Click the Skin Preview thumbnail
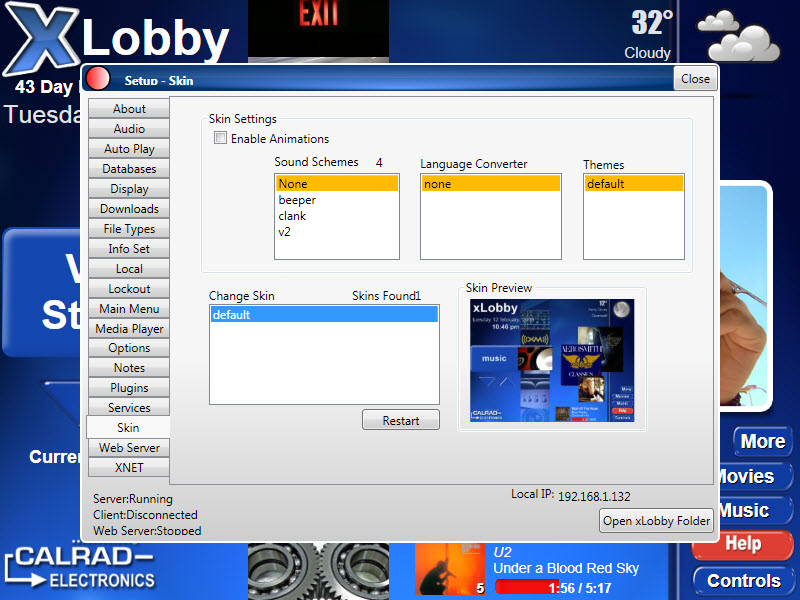This screenshot has width=800, height=600. (552, 360)
